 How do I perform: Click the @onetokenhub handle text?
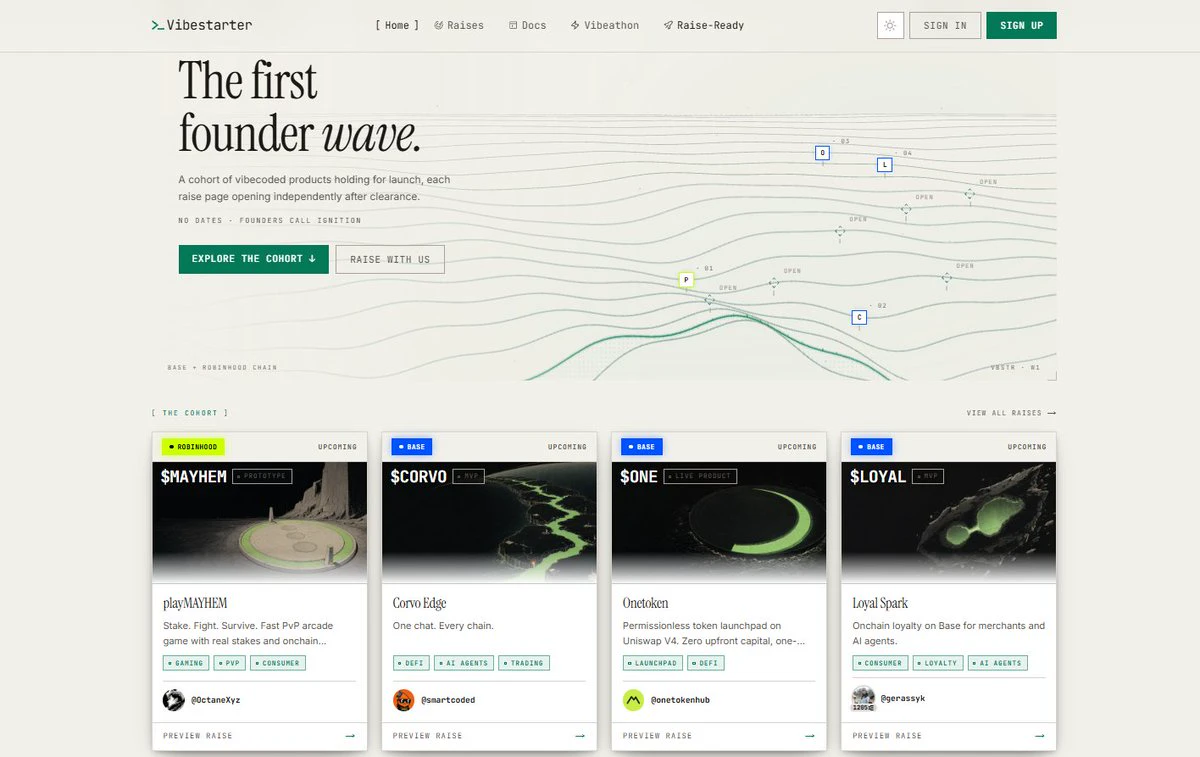coord(681,700)
